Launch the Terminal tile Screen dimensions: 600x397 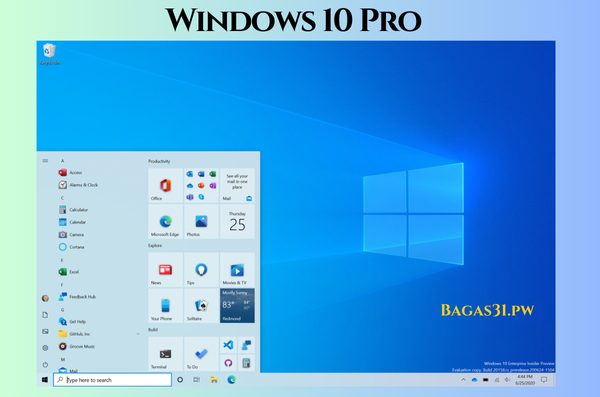[x=165, y=354]
